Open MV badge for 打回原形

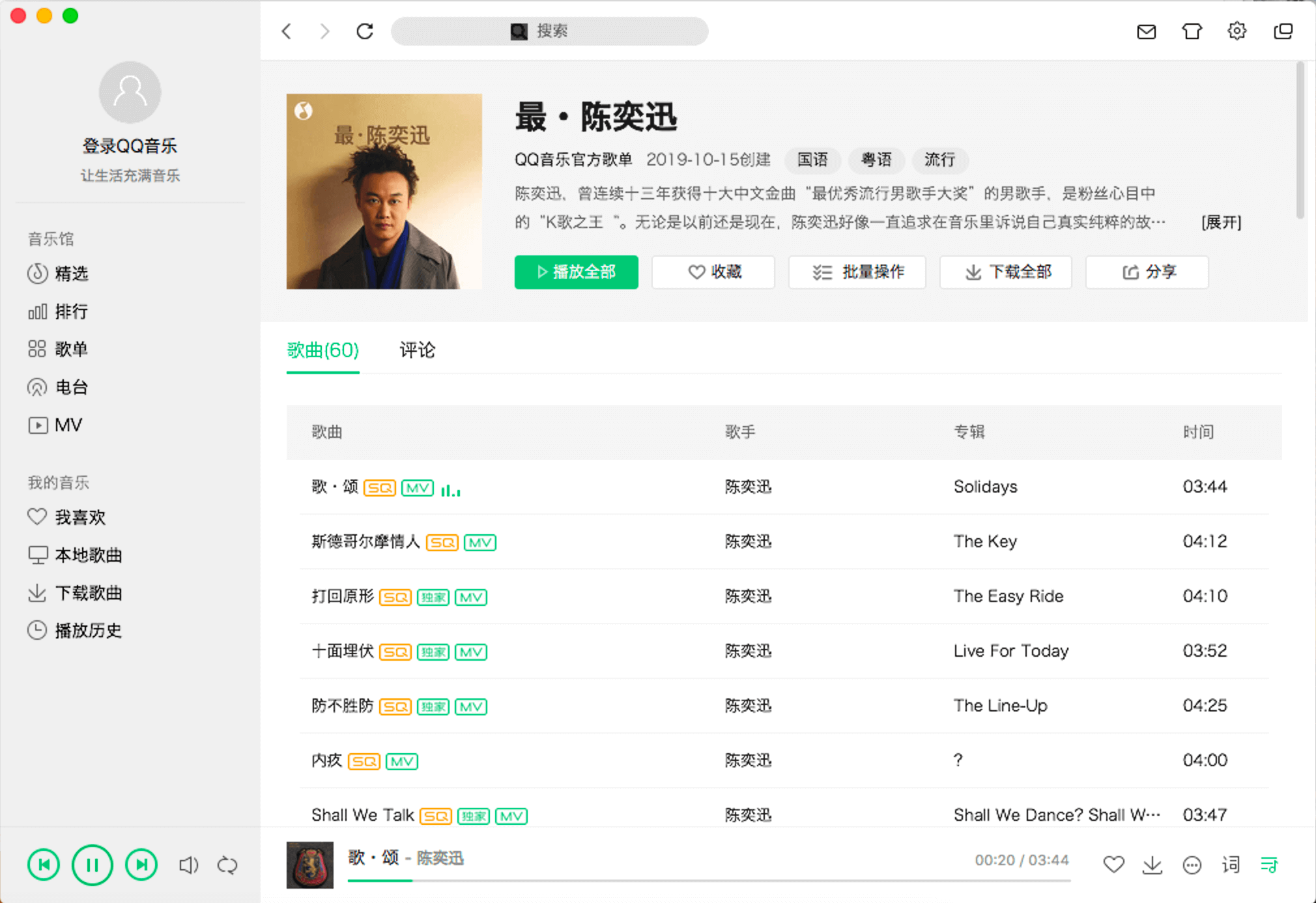pos(471,597)
